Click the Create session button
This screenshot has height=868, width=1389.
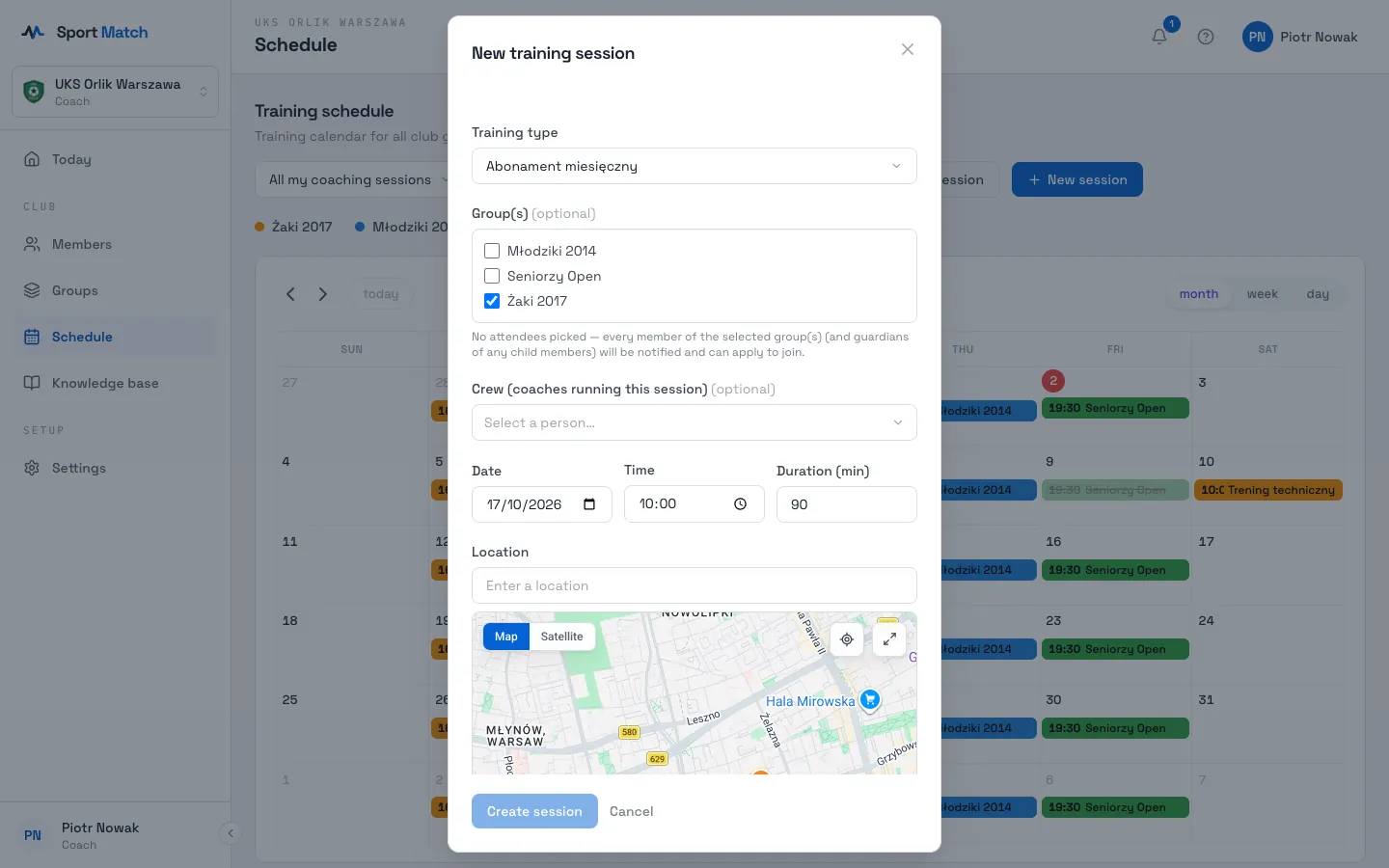[534, 811]
